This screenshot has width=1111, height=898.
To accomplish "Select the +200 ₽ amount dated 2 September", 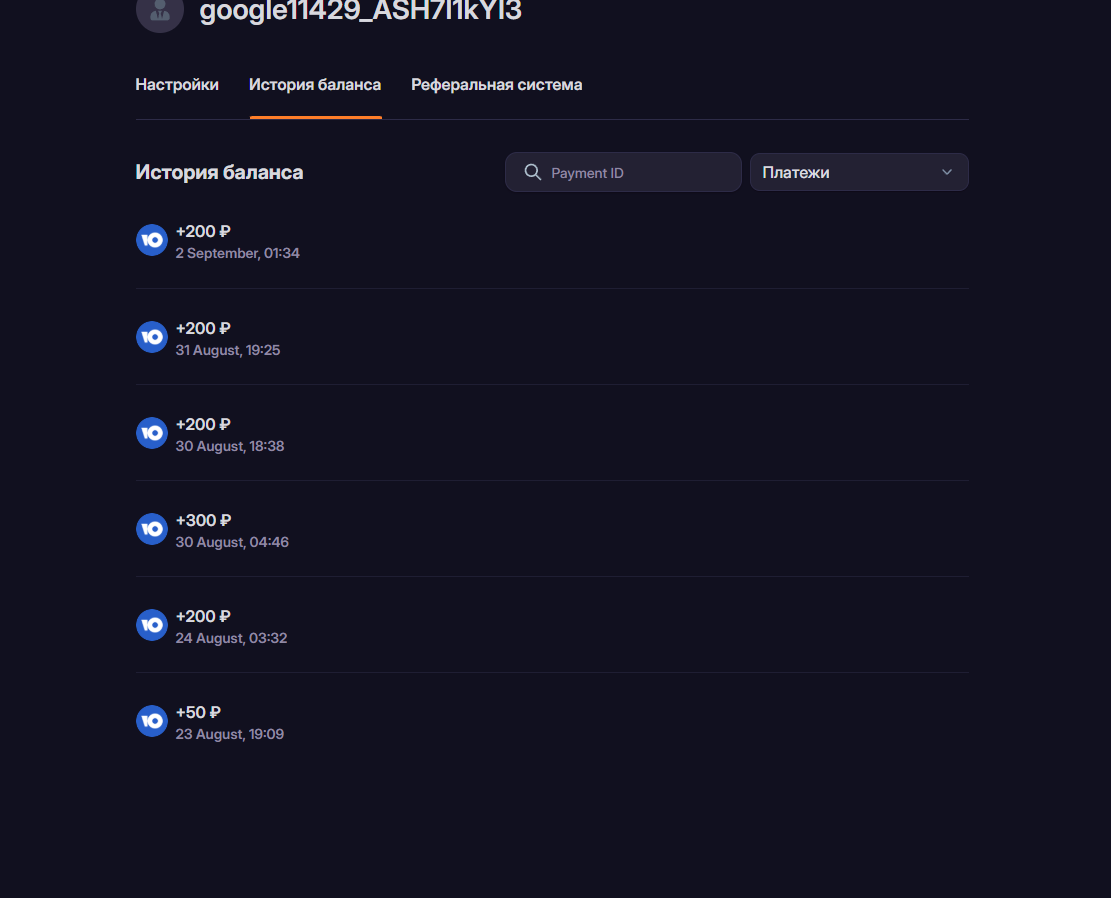I will (x=203, y=232).
